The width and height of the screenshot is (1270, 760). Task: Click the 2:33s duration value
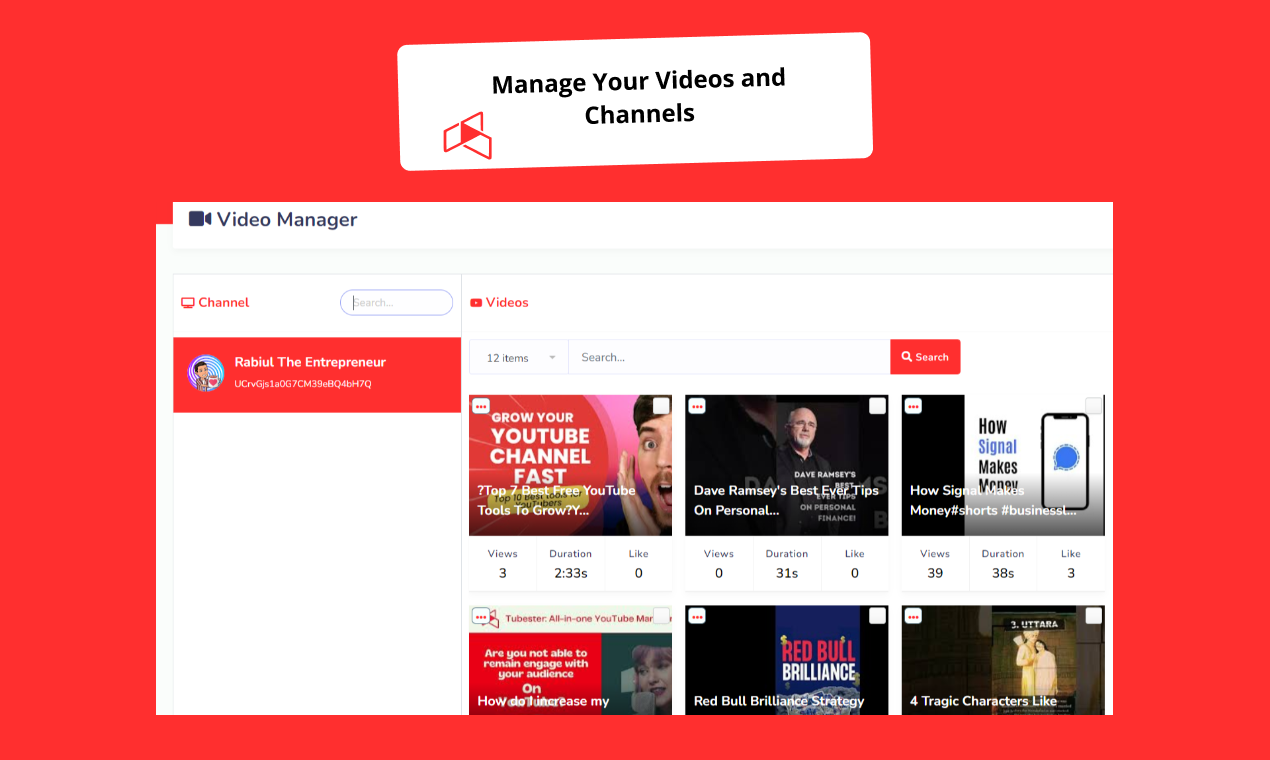(x=570, y=573)
